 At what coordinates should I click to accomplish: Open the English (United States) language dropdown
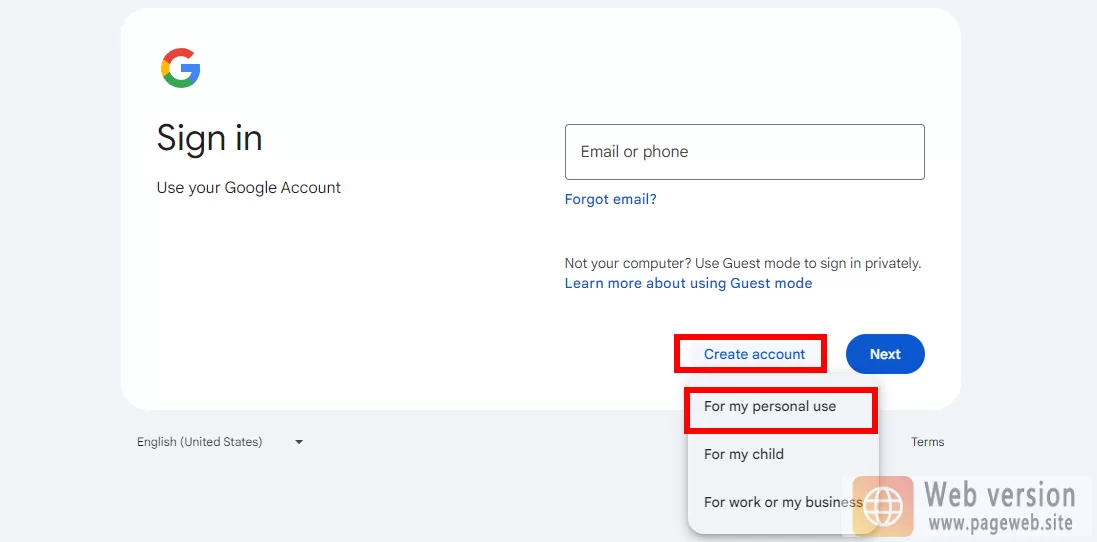(x=220, y=442)
